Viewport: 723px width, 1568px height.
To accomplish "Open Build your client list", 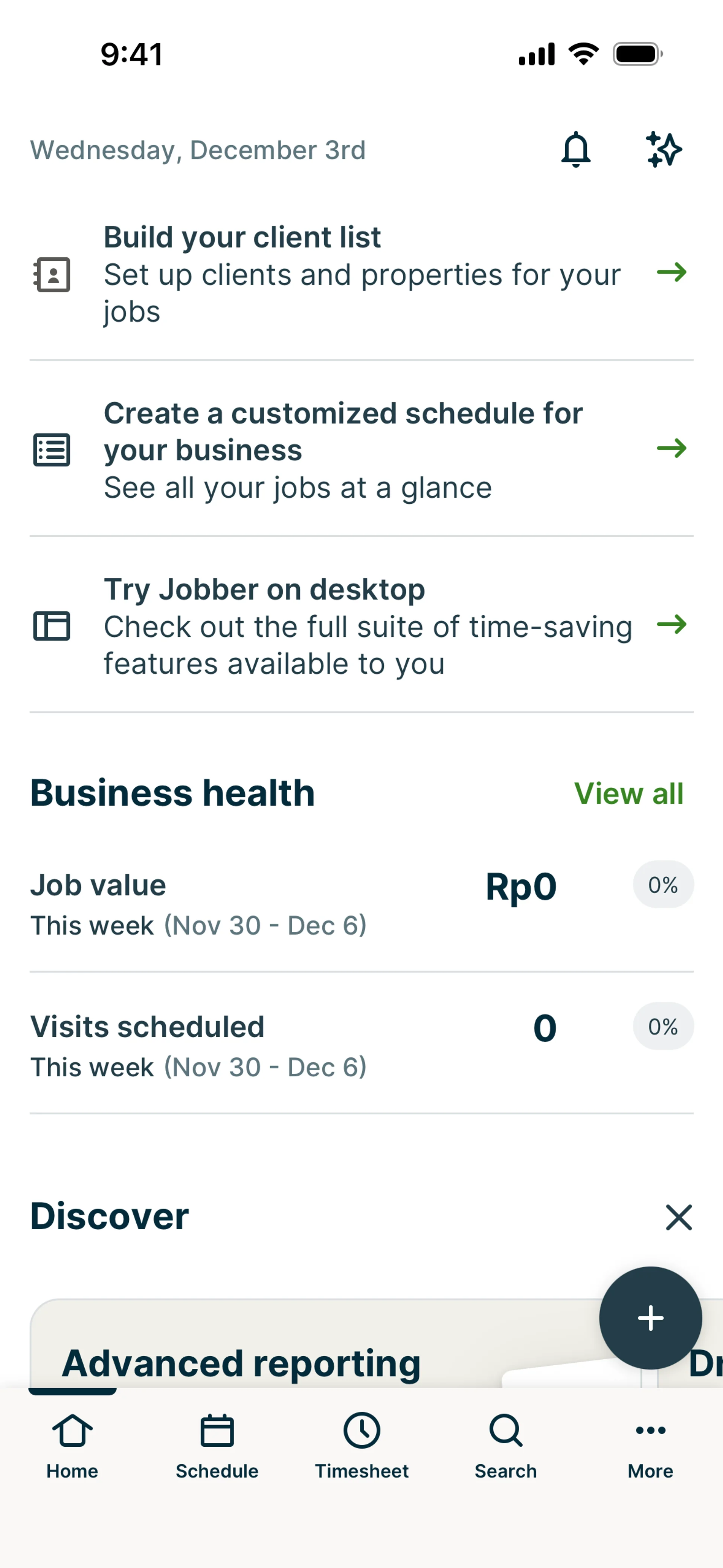I will tap(362, 275).
